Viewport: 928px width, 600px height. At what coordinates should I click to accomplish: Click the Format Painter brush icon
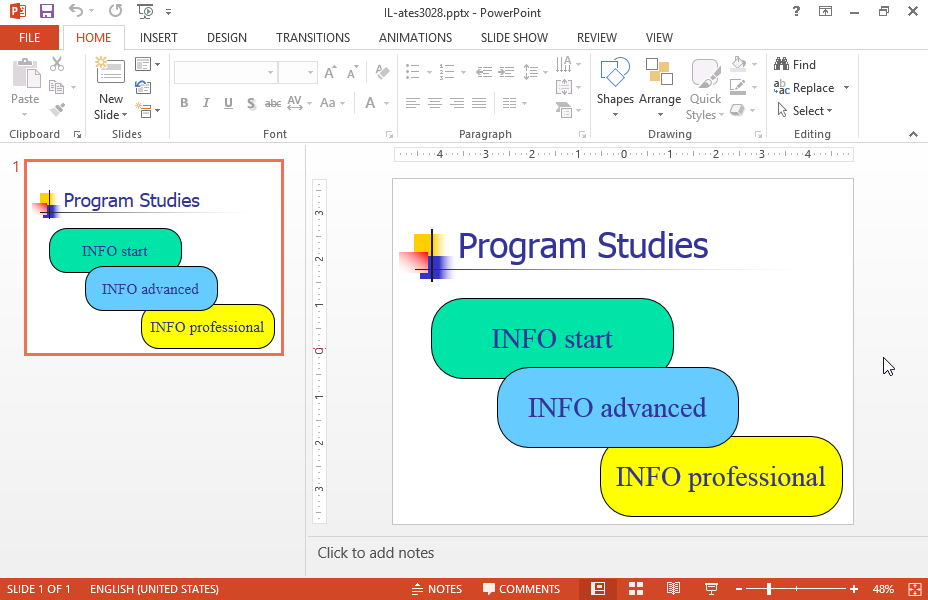57,109
